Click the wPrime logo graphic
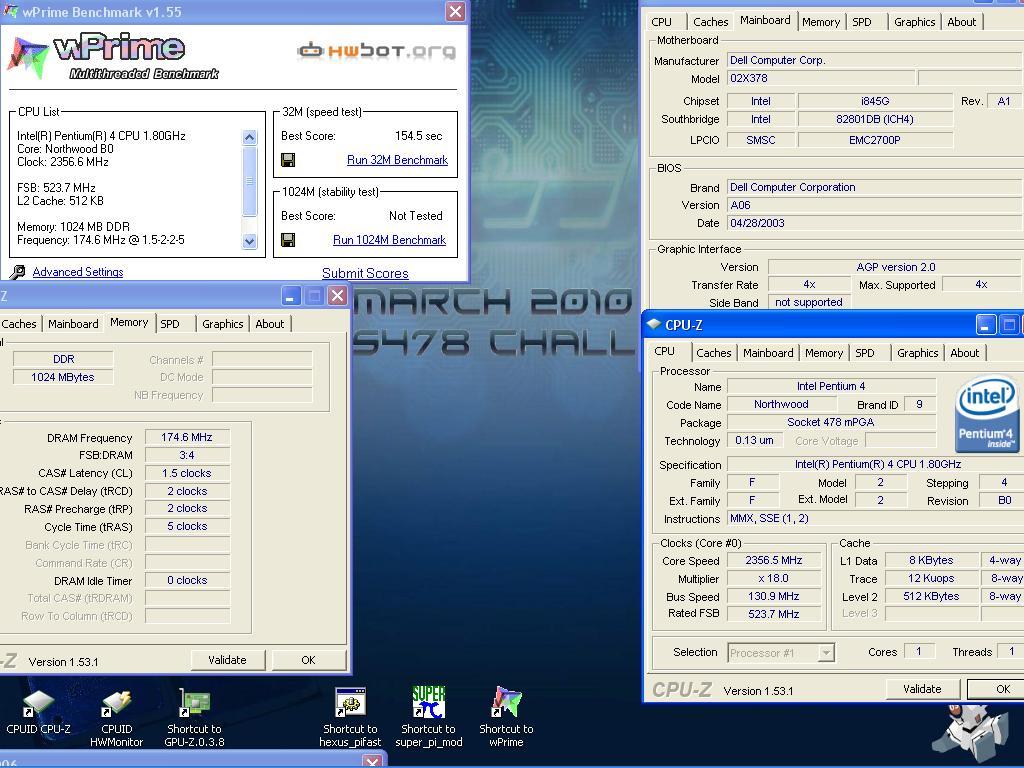Viewport: 1024px width, 768px height. 112,56
